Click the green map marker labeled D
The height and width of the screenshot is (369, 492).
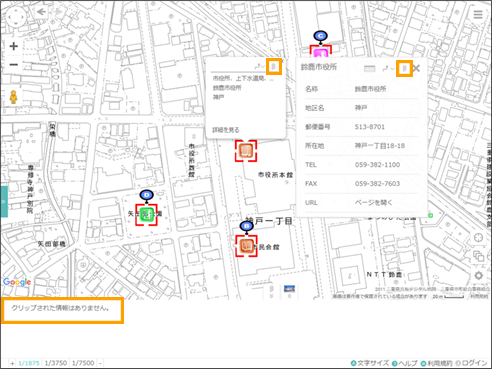(146, 215)
